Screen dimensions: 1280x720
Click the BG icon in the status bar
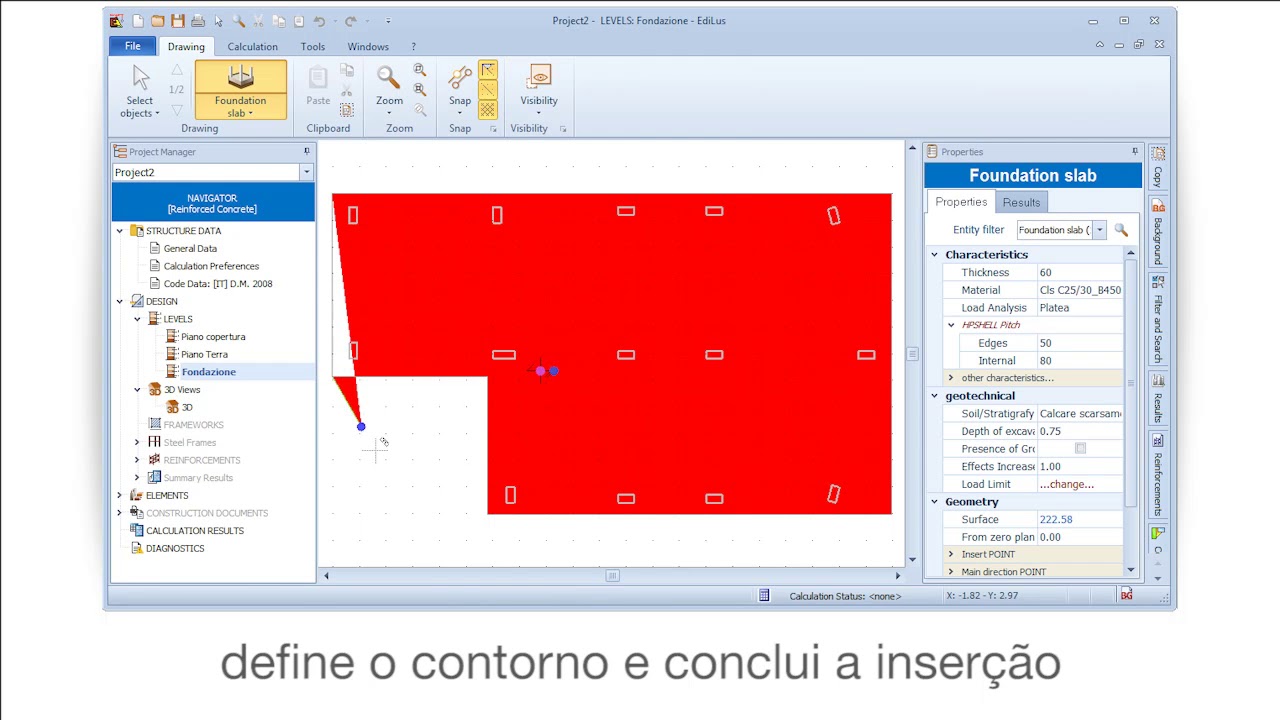click(1126, 595)
